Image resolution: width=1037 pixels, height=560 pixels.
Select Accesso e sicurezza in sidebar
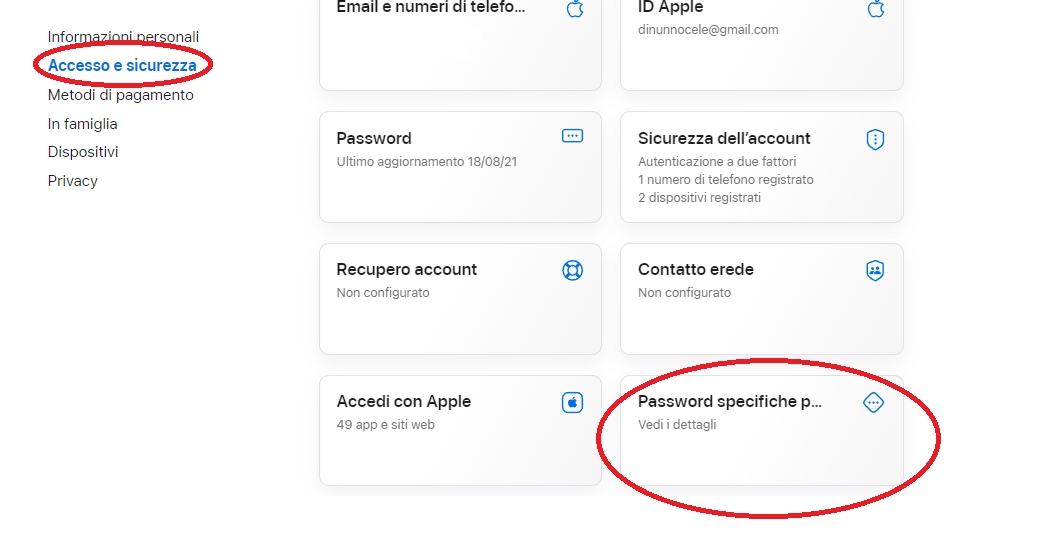[122, 66]
